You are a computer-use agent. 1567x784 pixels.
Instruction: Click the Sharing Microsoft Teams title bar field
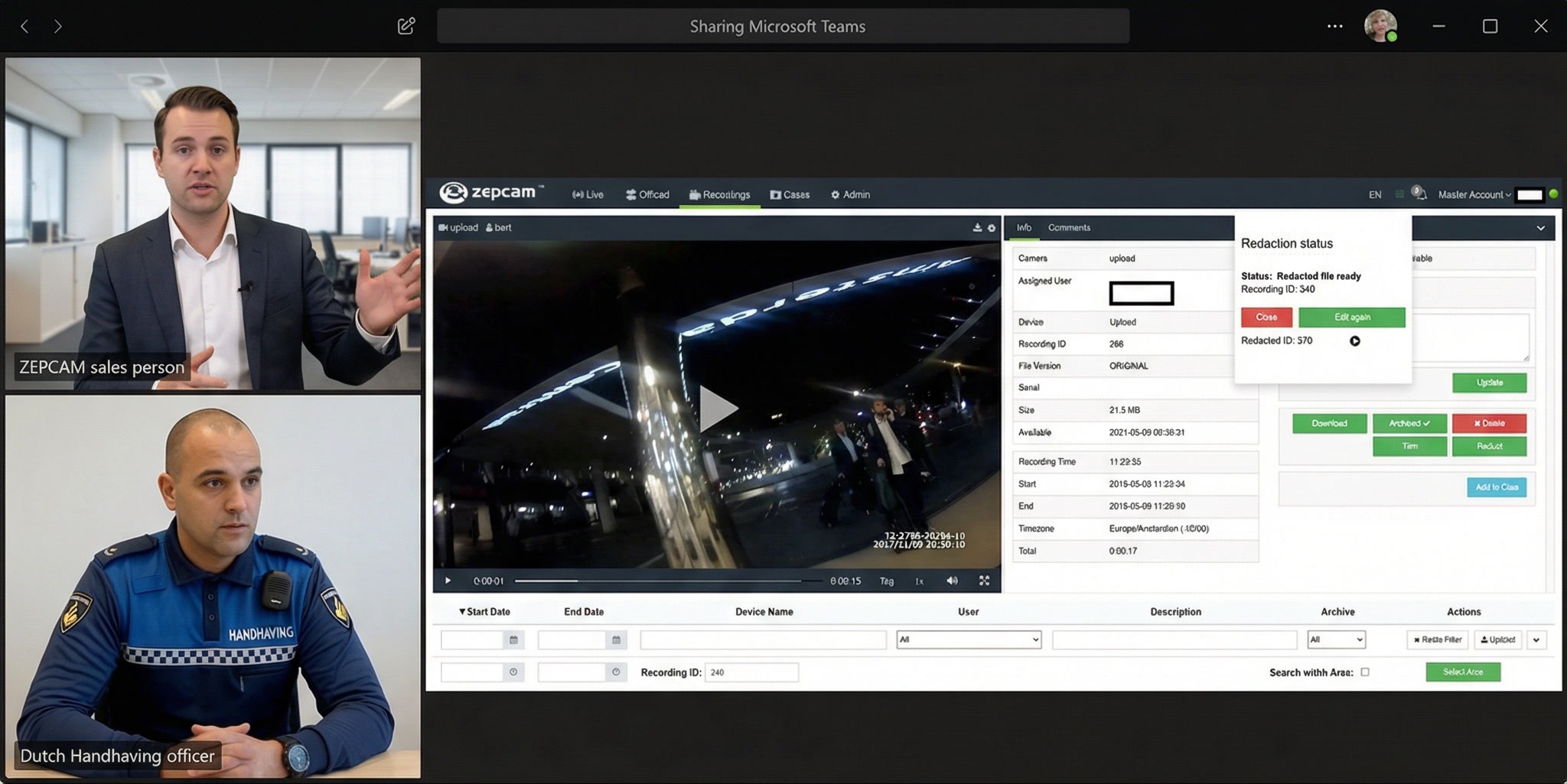pyautogui.click(x=783, y=26)
